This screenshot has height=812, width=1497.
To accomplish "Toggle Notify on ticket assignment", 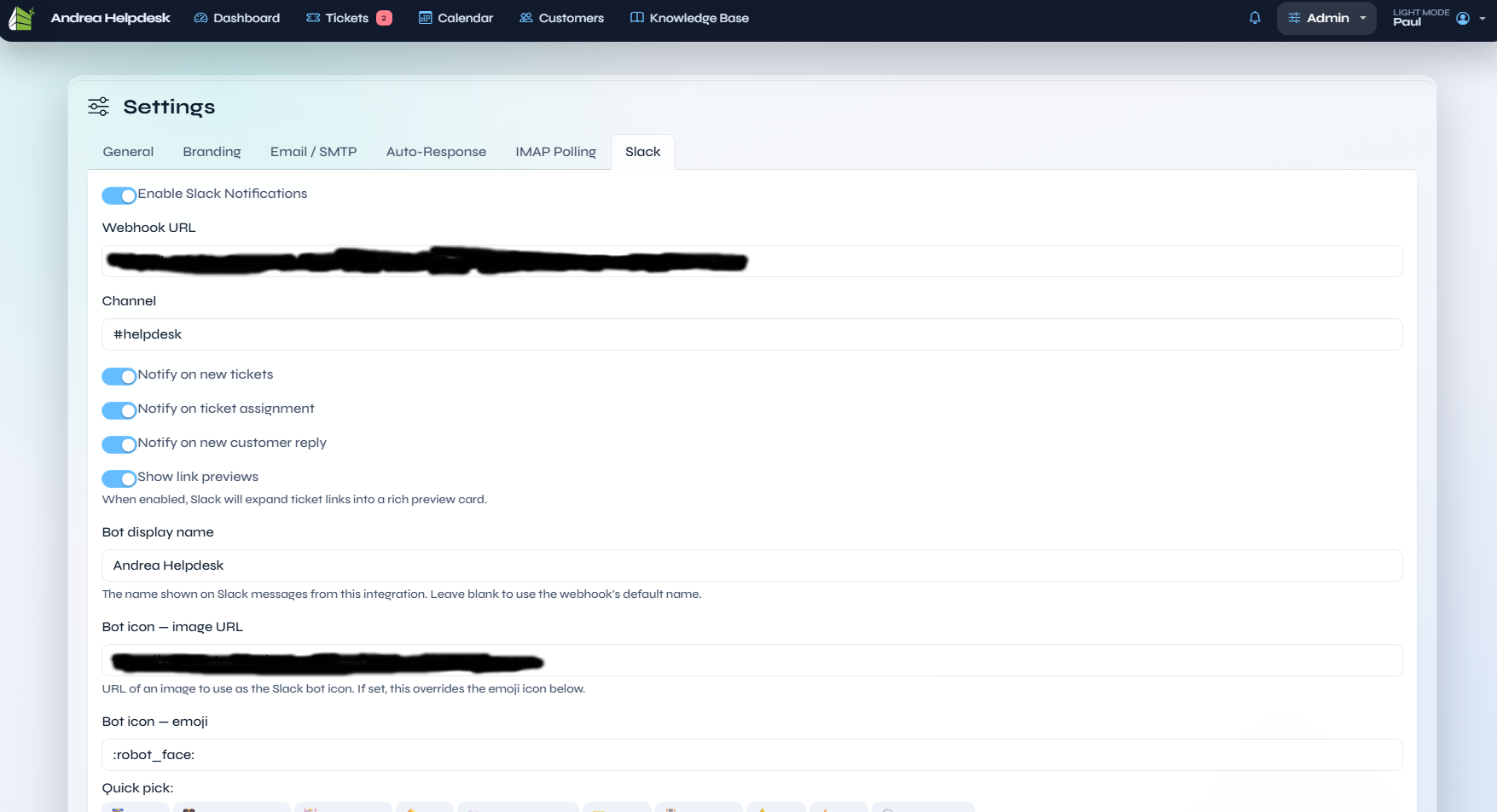I will coord(119,410).
